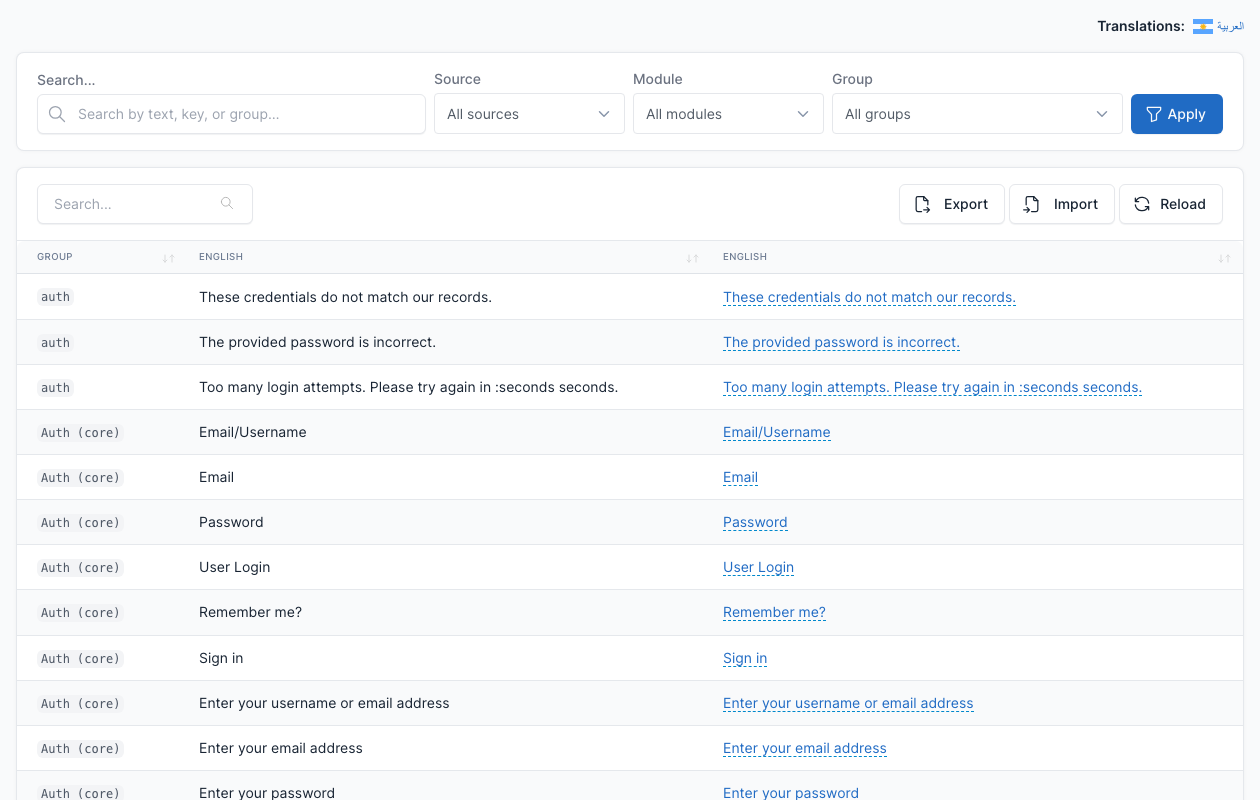Select the black 'Remember me?' source text
The width and height of the screenshot is (1260, 800).
250,612
